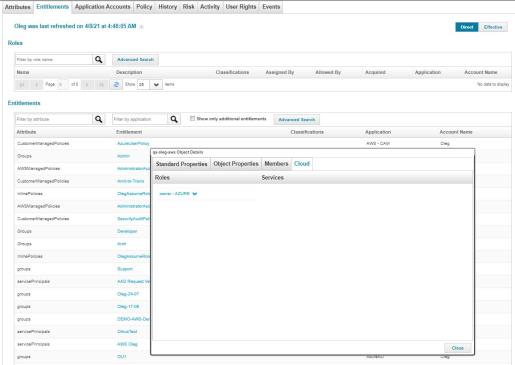
Task: Sort Roles table by Description column
Action: tap(129, 72)
